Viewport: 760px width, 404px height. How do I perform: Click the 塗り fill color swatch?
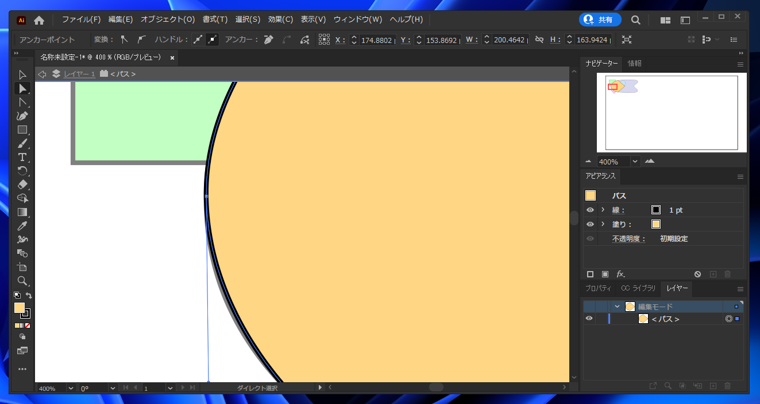pos(656,224)
